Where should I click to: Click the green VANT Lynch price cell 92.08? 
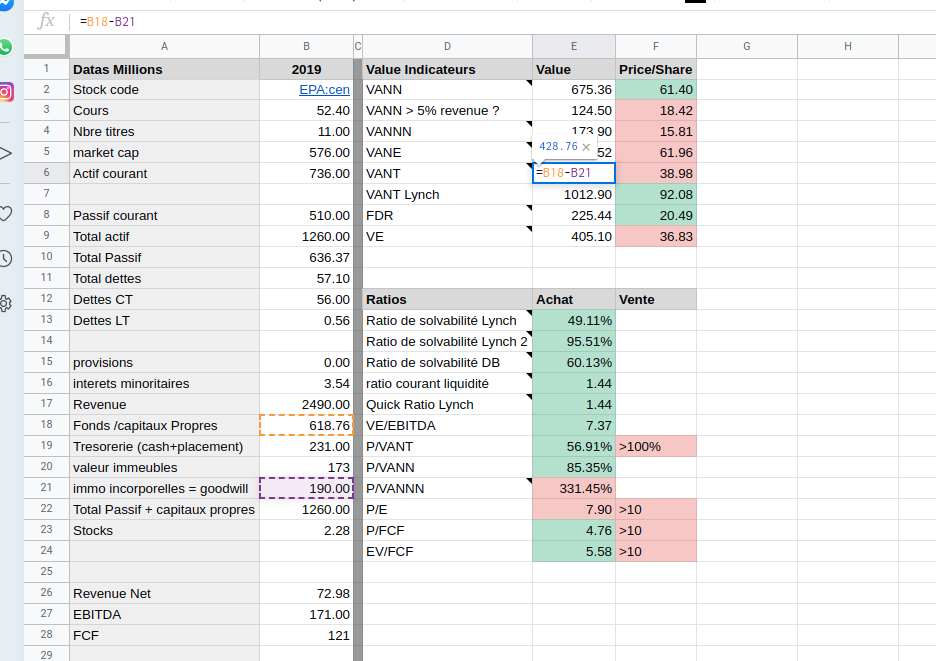coord(656,195)
